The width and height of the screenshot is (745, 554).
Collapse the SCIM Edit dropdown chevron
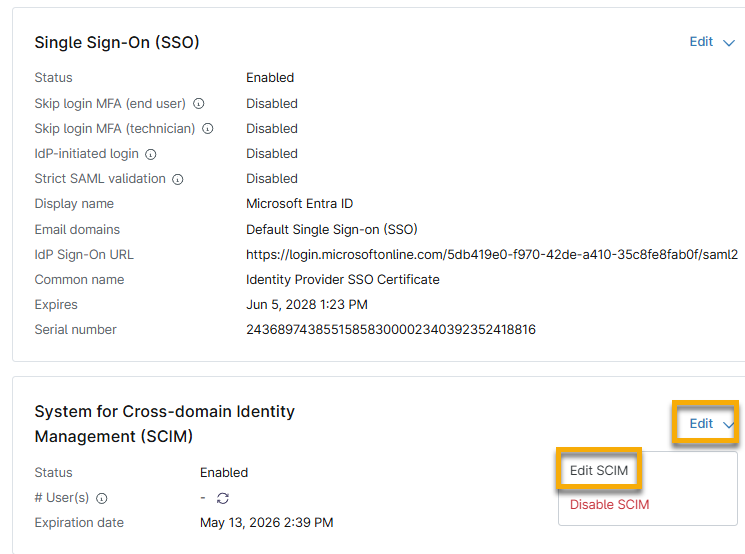[729, 424]
